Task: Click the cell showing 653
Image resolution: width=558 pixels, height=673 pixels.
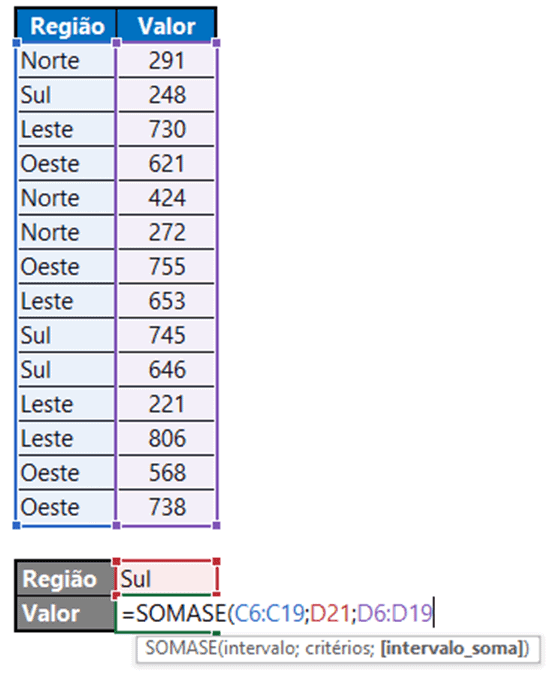Action: pos(167,301)
